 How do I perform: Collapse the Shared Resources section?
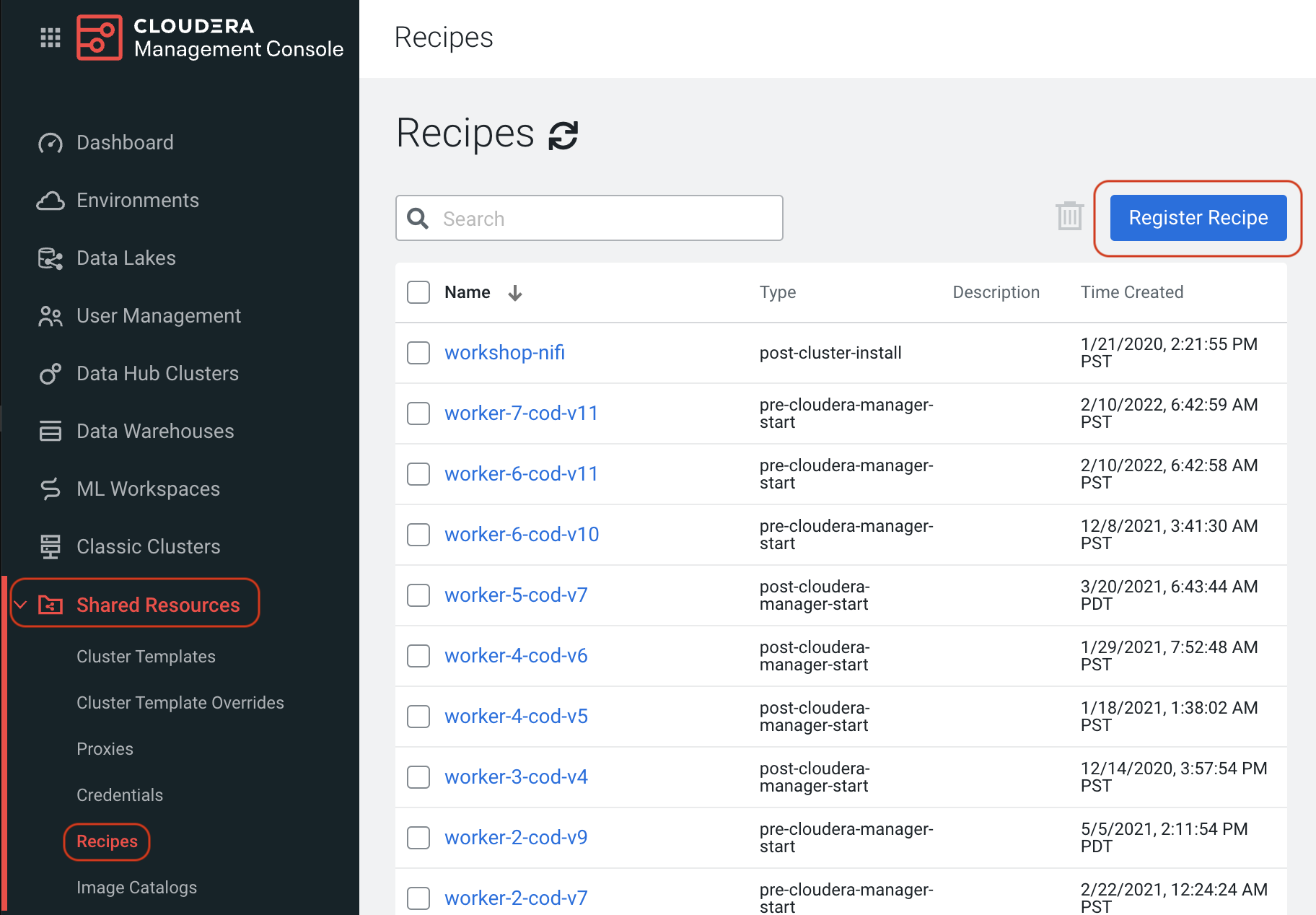pos(21,605)
